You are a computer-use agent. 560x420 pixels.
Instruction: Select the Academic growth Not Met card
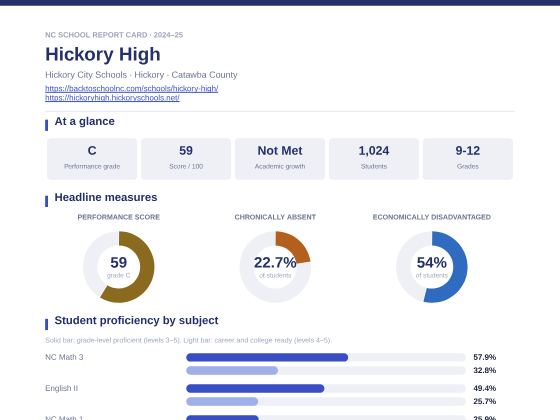pyautogui.click(x=280, y=159)
